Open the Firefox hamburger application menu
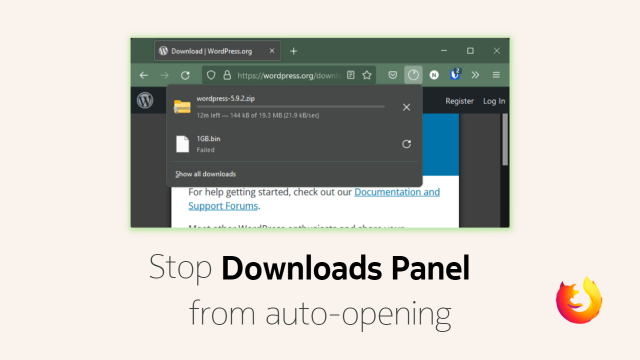Viewport: 640px width, 360px height. click(496, 75)
